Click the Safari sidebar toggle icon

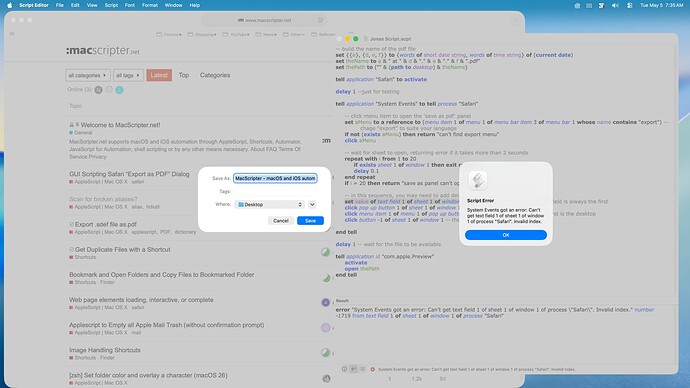(12, 34)
